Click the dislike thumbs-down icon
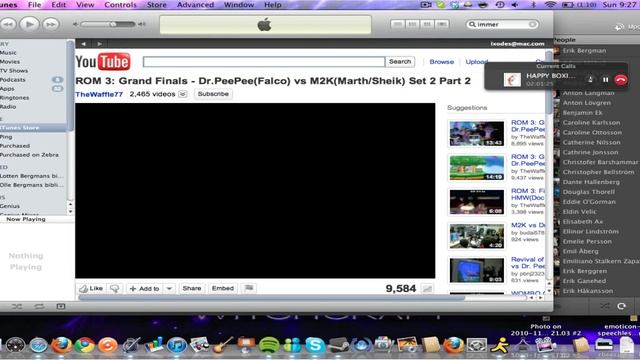This screenshot has width=640, height=360. pyautogui.click(x=115, y=289)
